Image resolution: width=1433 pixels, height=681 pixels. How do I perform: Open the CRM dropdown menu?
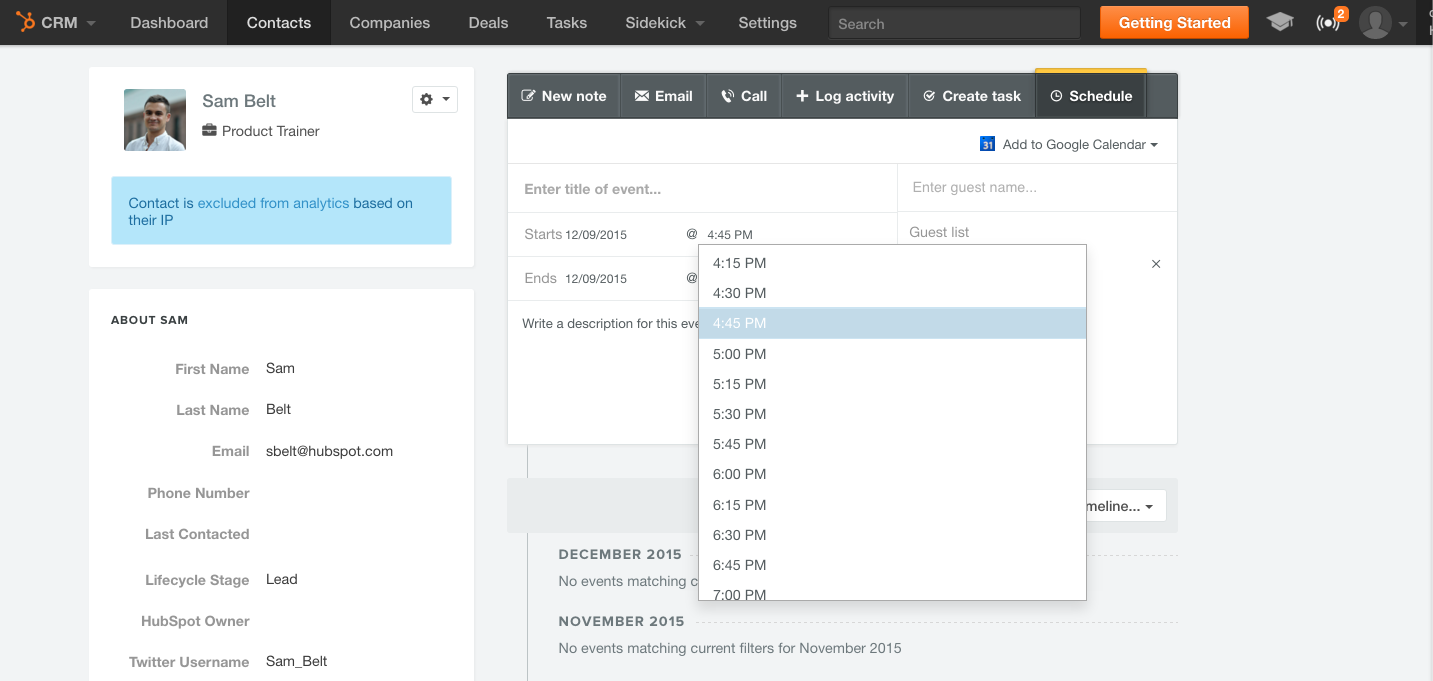point(69,22)
